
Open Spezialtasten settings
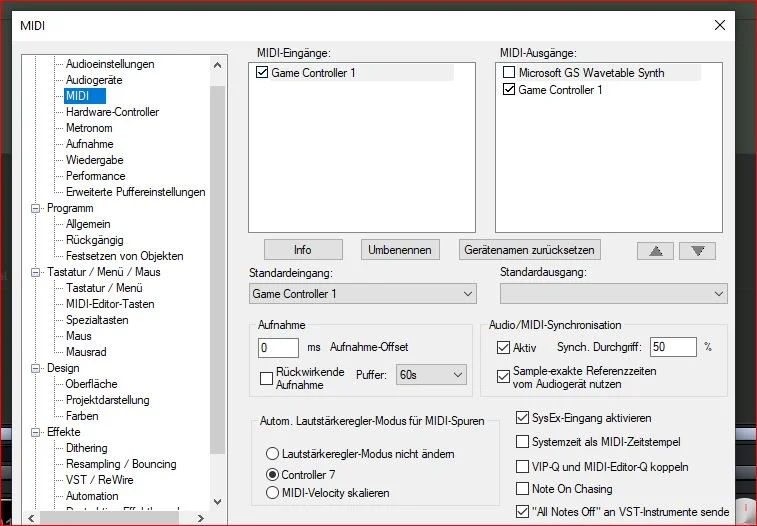[x=97, y=320]
